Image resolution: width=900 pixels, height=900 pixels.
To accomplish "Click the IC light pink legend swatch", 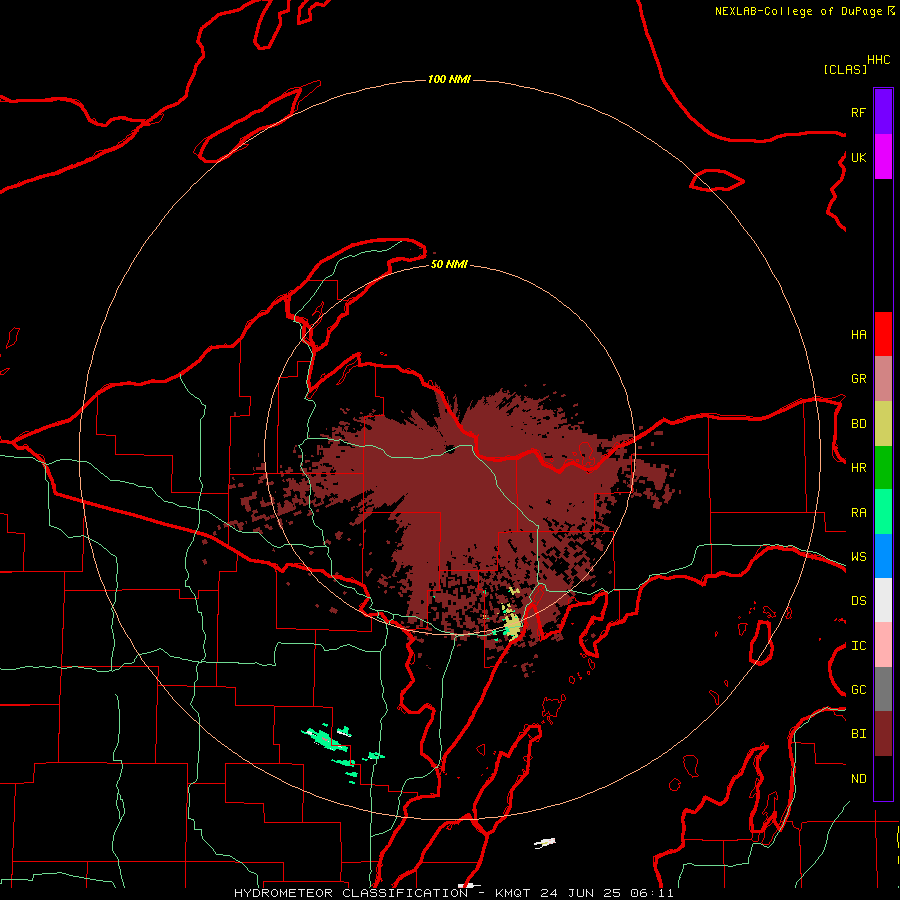I will click(883, 645).
